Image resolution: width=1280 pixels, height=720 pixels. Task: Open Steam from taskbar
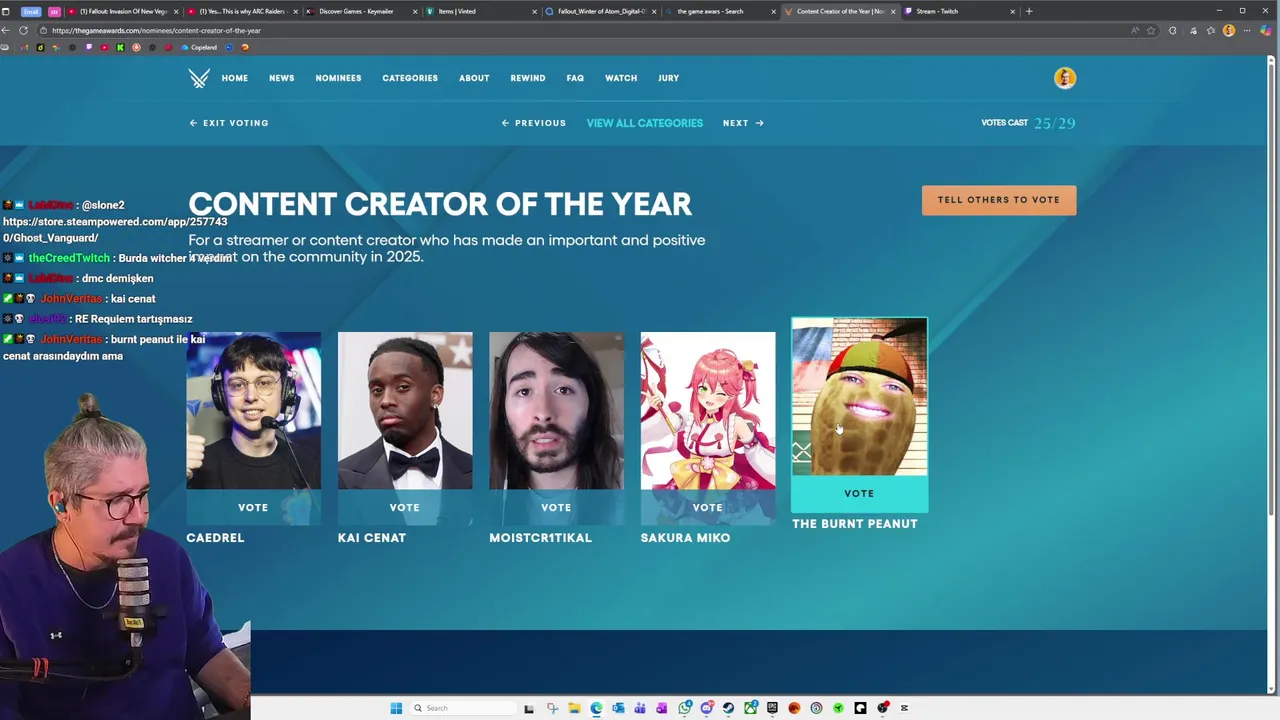tap(728, 708)
